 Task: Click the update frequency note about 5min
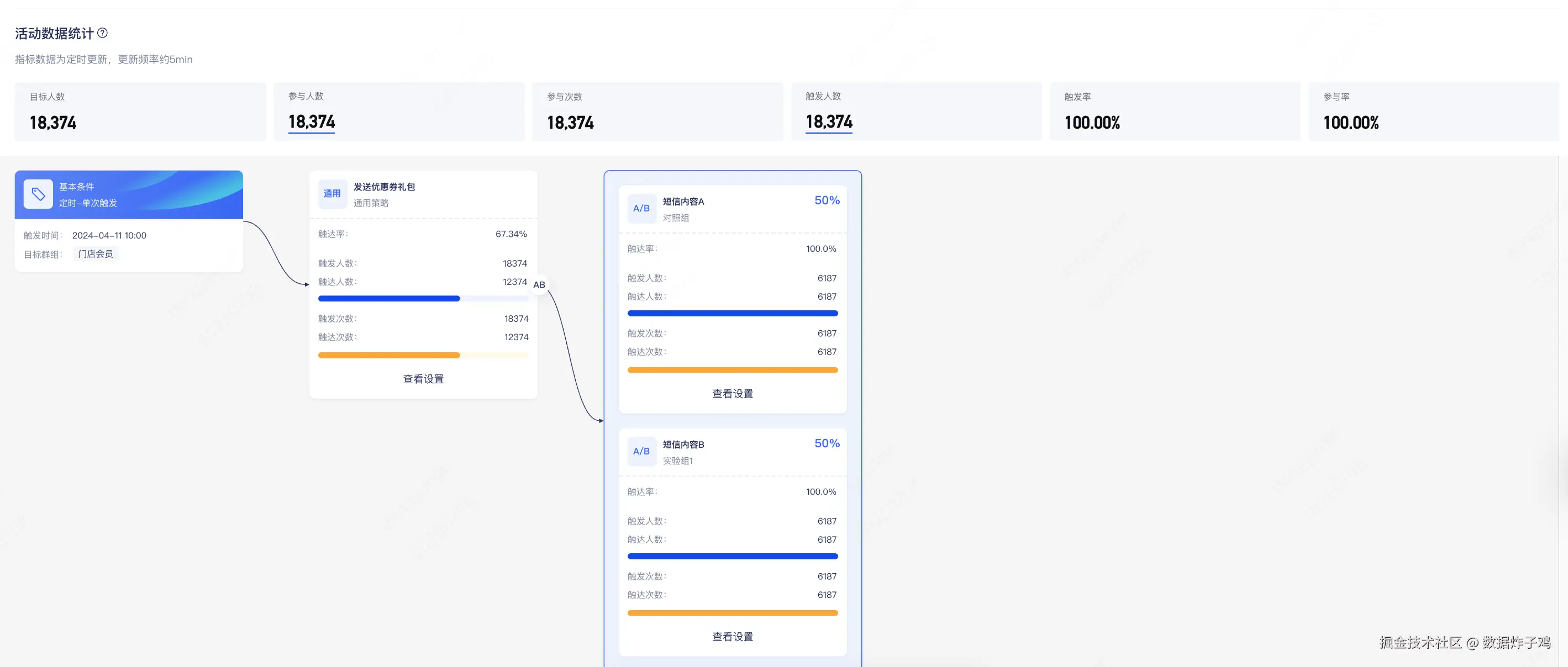click(104, 60)
